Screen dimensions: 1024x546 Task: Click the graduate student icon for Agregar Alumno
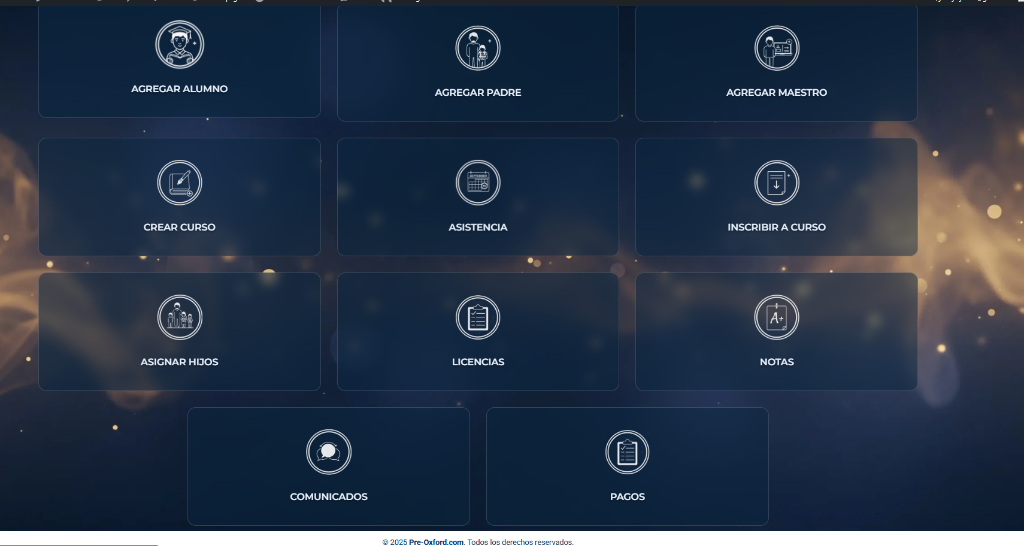click(x=179, y=44)
